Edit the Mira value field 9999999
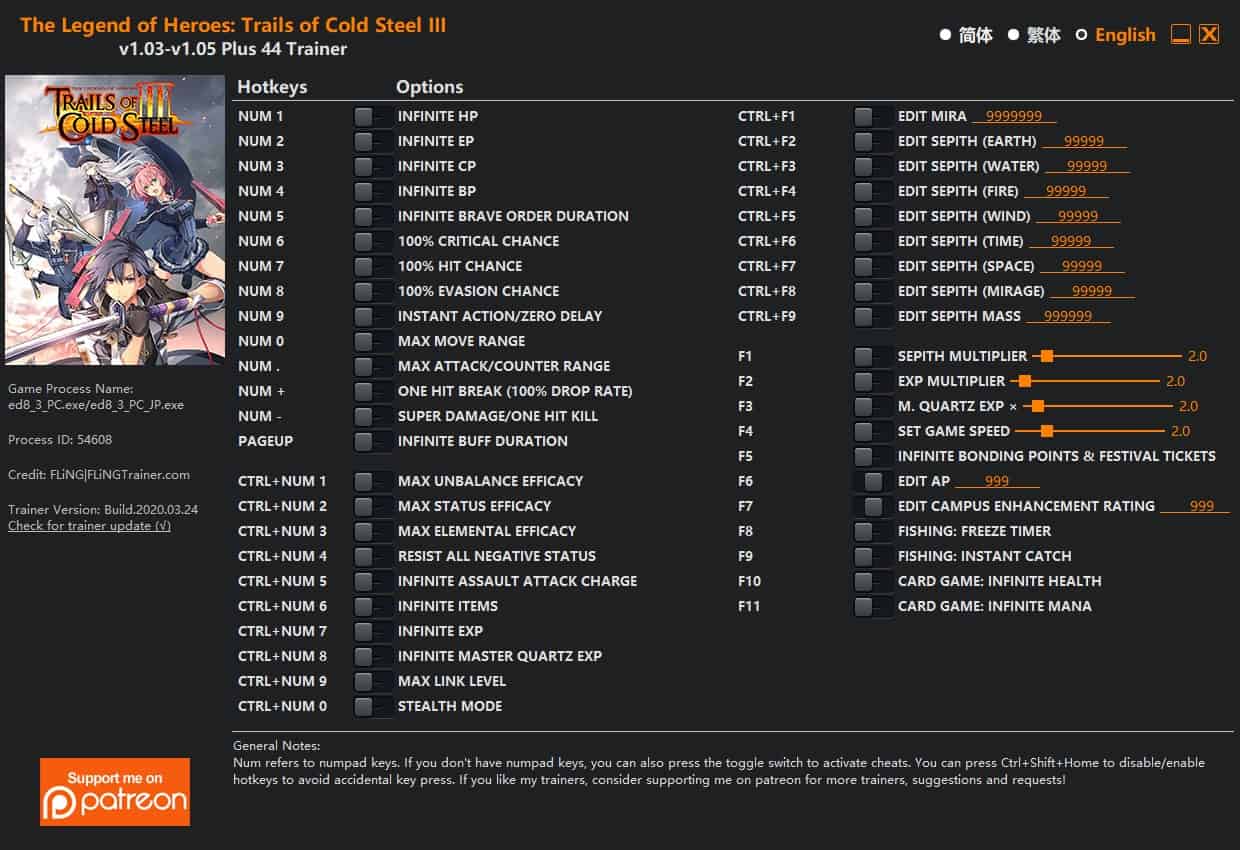This screenshot has width=1240, height=850. 1014,117
